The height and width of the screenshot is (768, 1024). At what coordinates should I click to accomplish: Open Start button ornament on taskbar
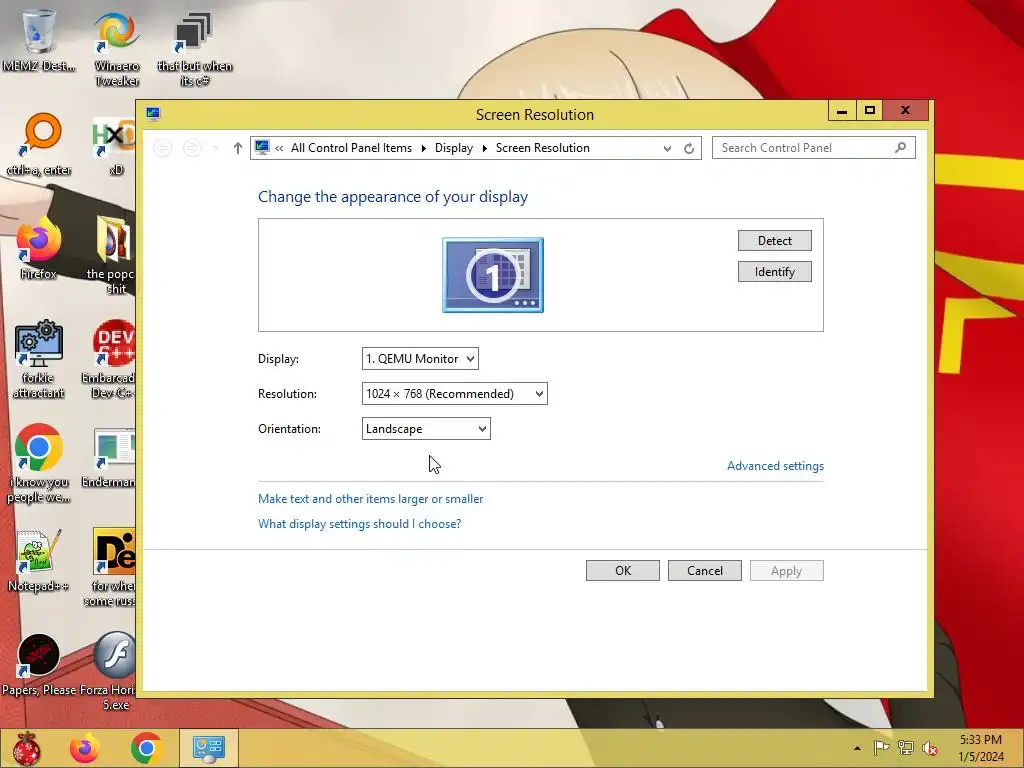(26, 748)
